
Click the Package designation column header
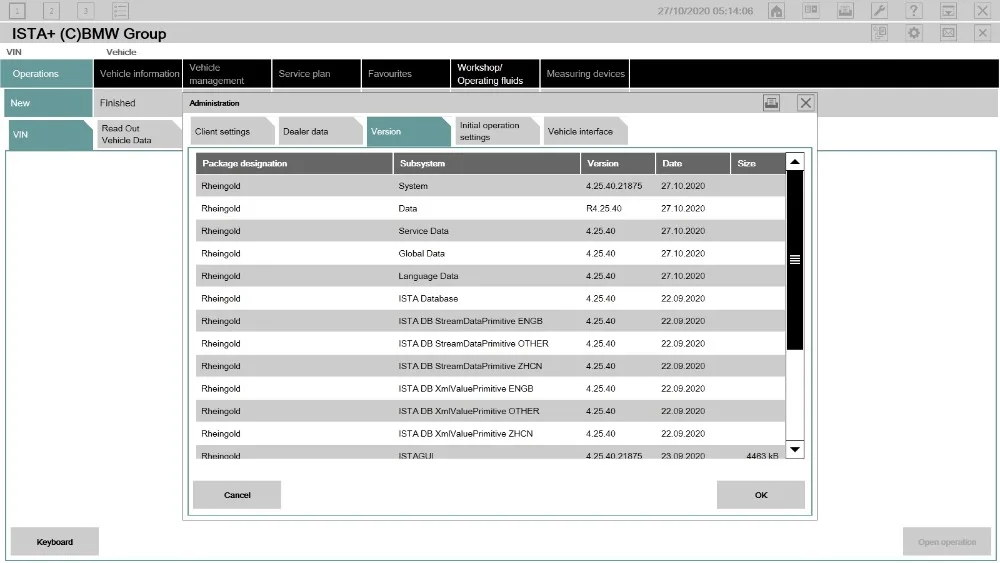point(294,163)
